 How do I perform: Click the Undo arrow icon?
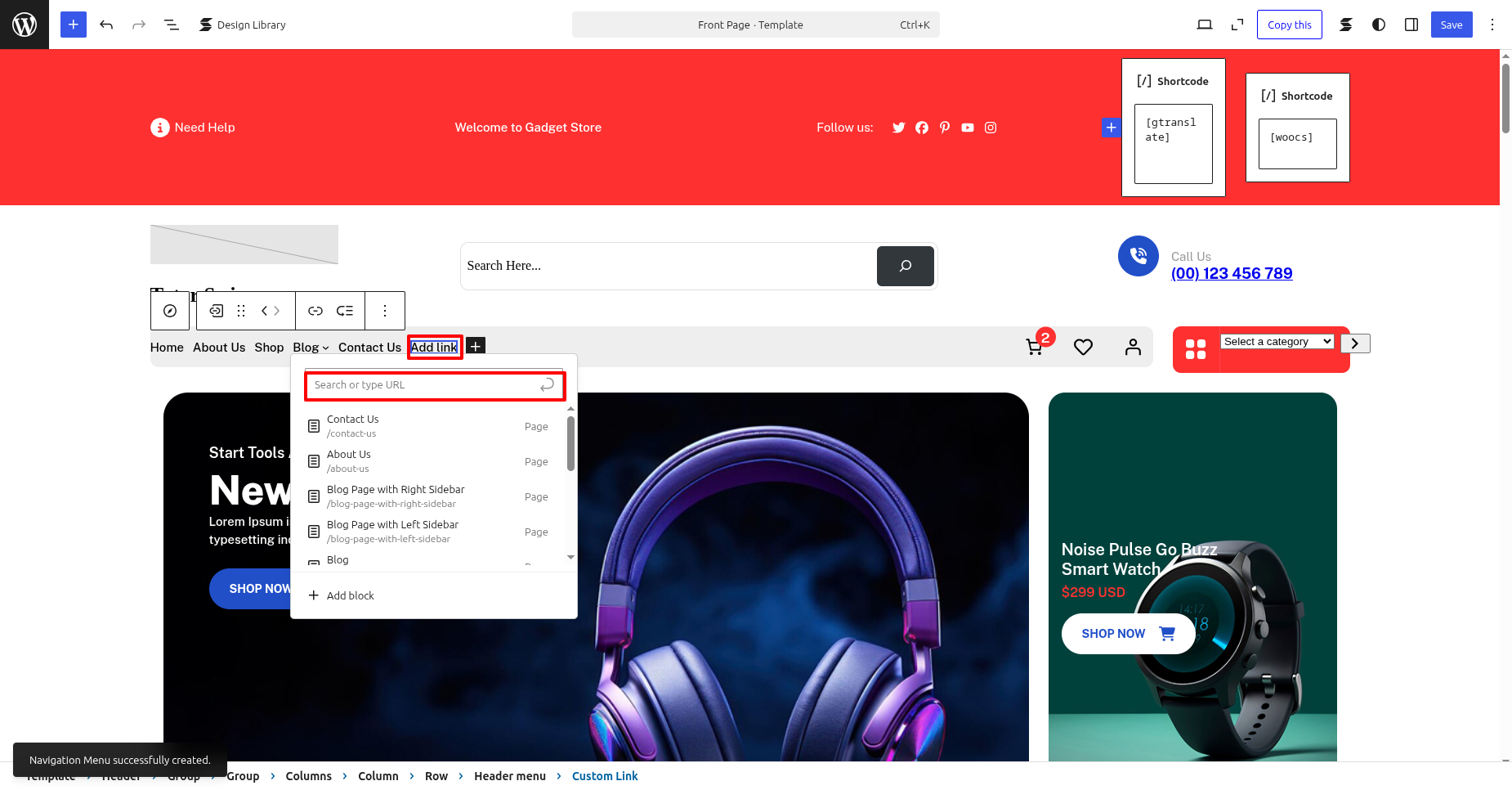[x=106, y=25]
